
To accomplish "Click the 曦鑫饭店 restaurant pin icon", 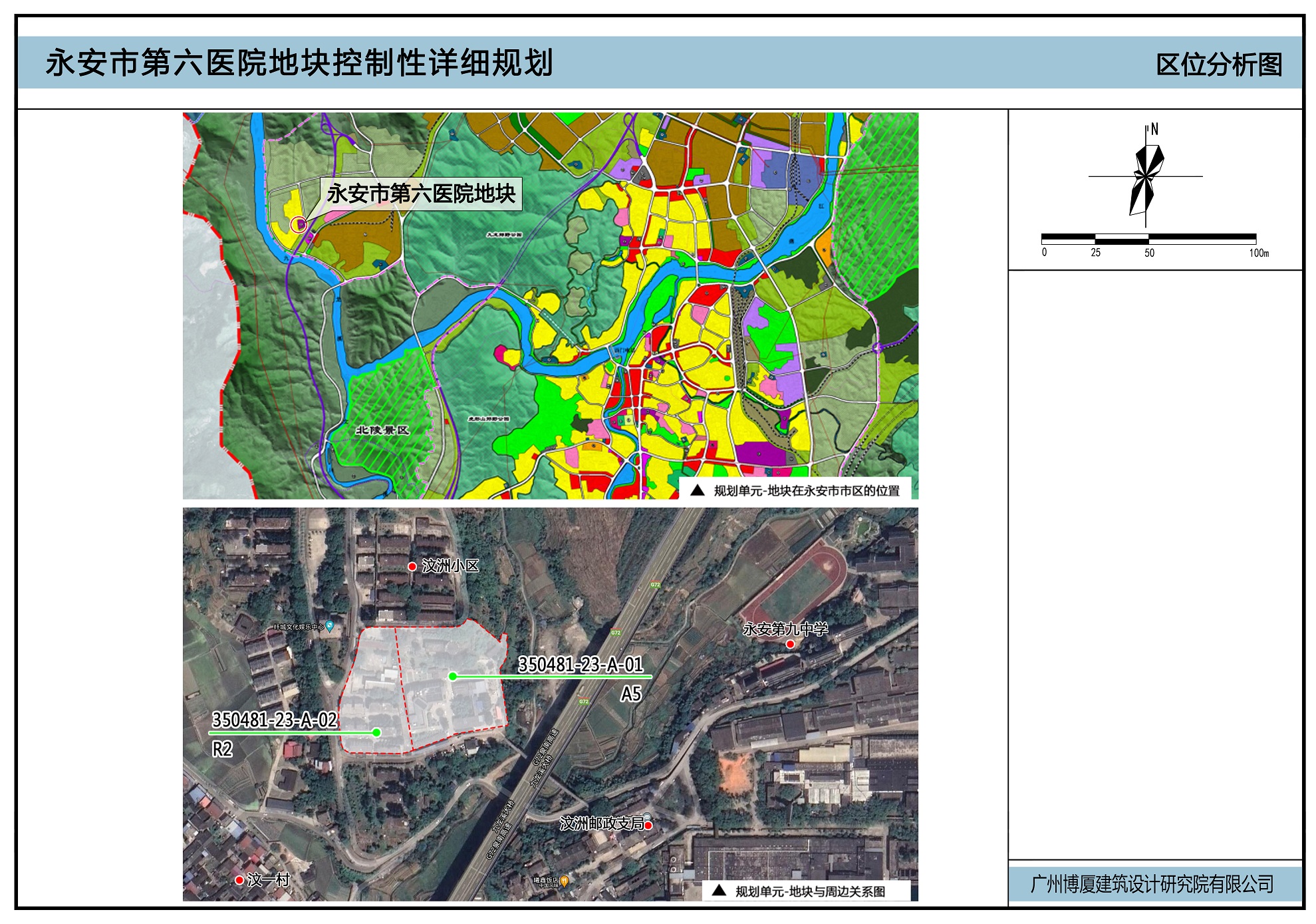I will coord(565,881).
